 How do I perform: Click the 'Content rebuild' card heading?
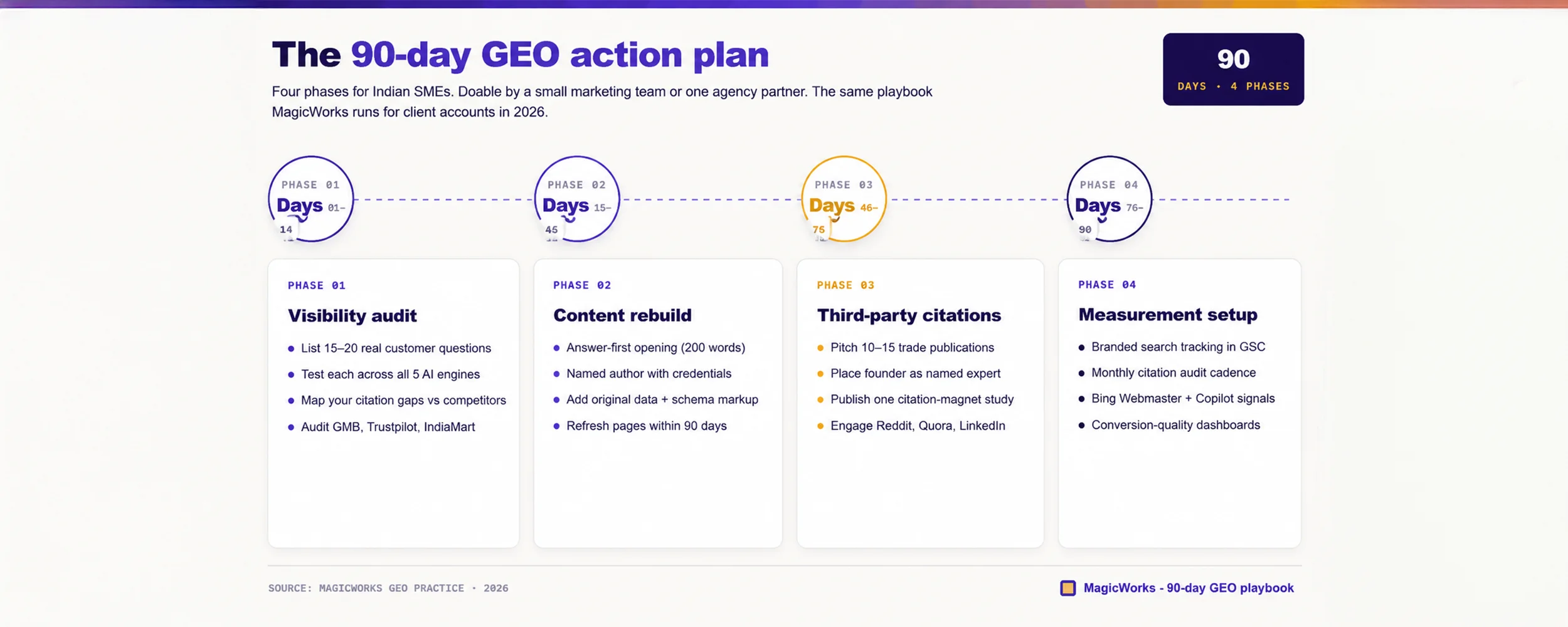[x=622, y=315]
